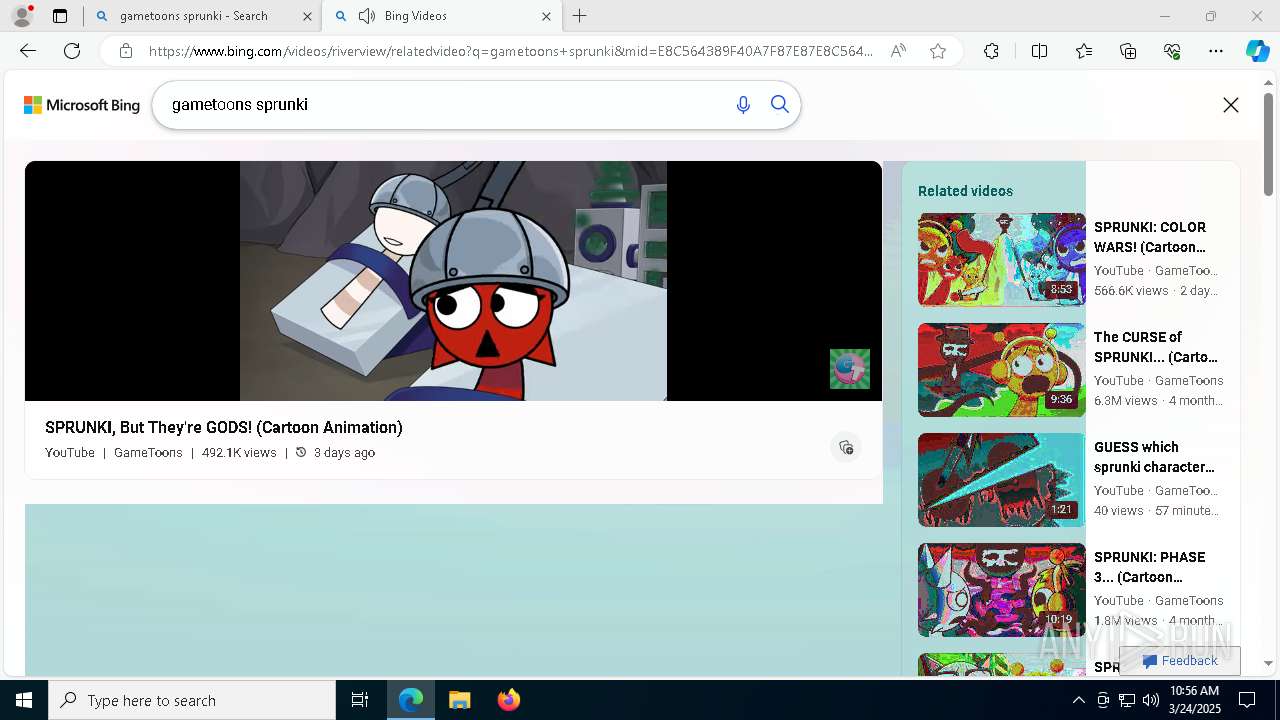Click the browser profile avatar icon
The height and width of the screenshot is (720, 1280).
coord(22,16)
